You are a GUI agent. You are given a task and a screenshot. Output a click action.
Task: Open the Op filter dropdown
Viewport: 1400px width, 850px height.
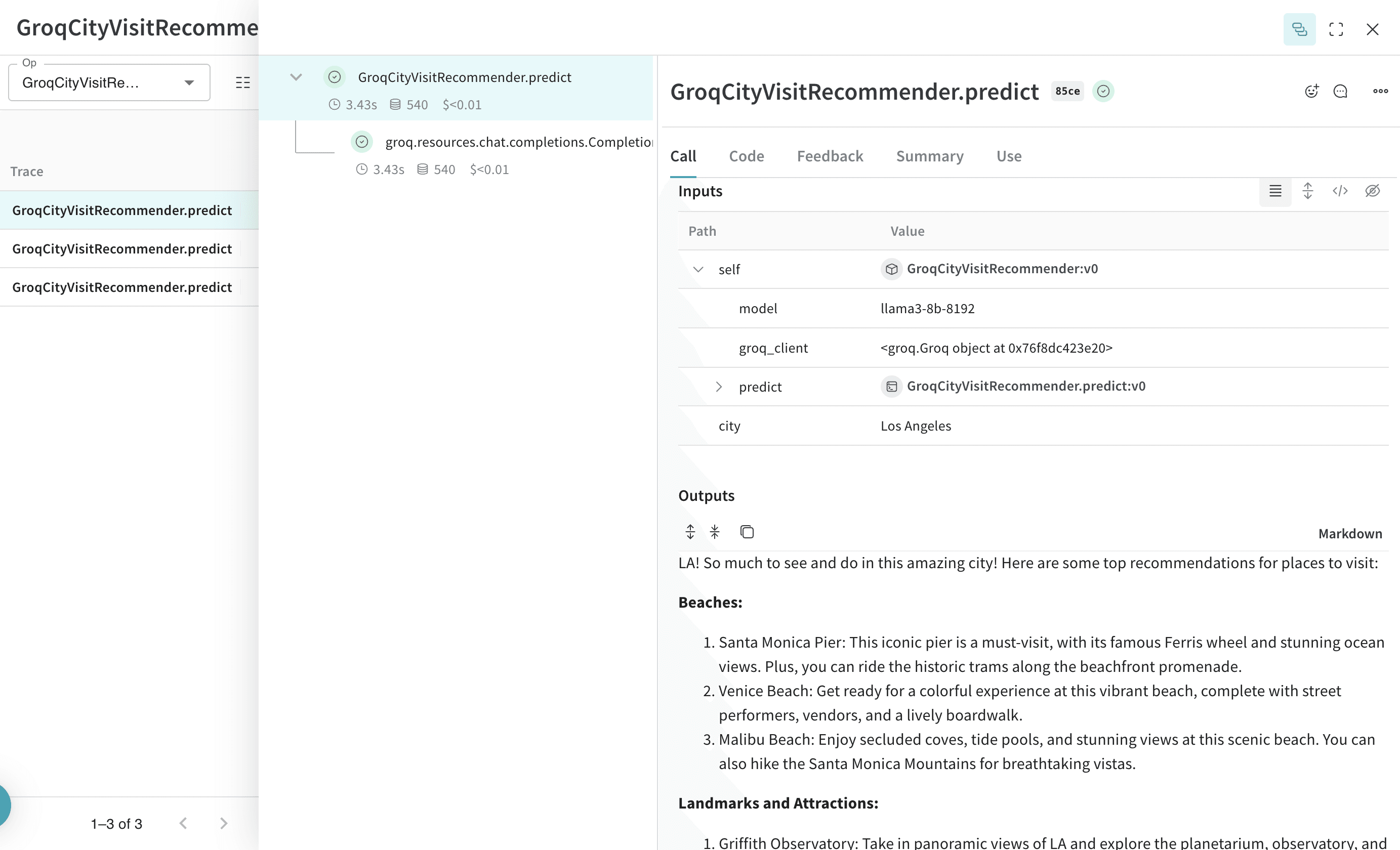pyautogui.click(x=109, y=83)
